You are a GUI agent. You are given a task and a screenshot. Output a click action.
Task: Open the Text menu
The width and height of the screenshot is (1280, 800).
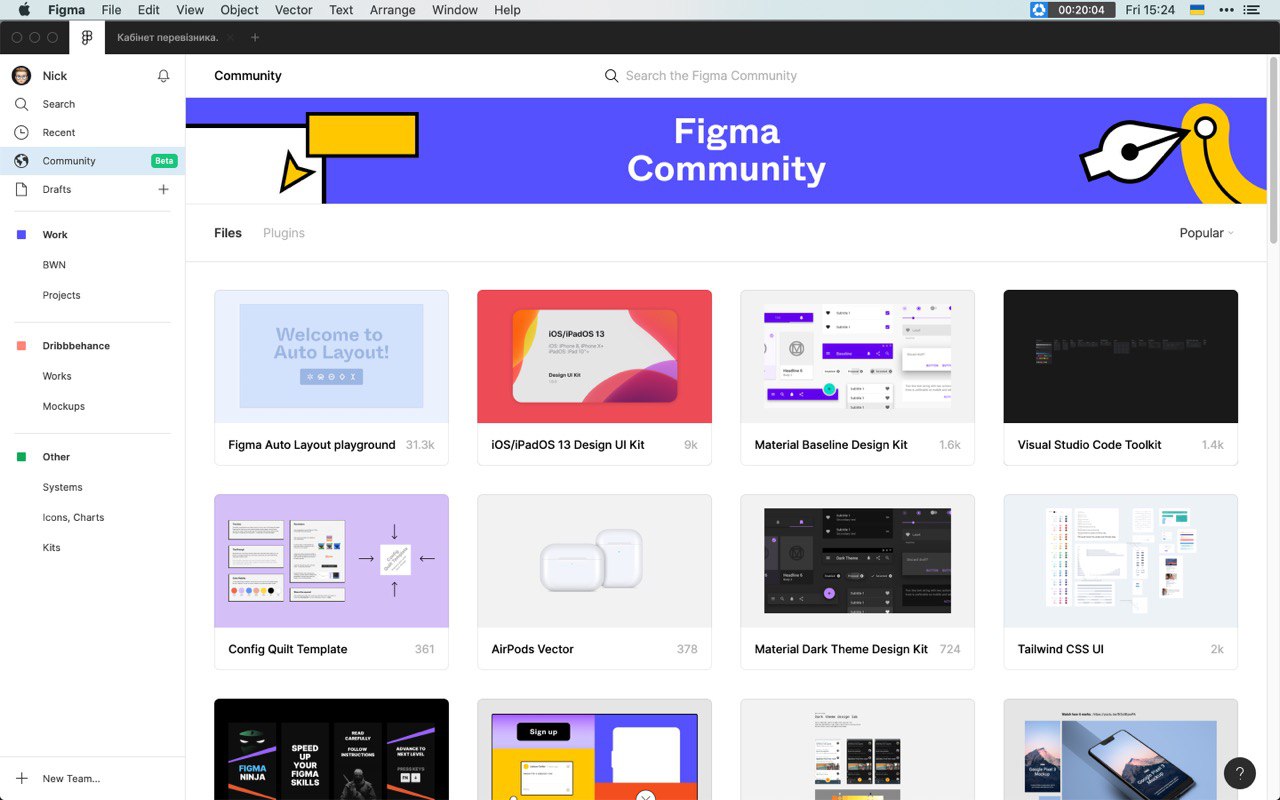coord(341,10)
